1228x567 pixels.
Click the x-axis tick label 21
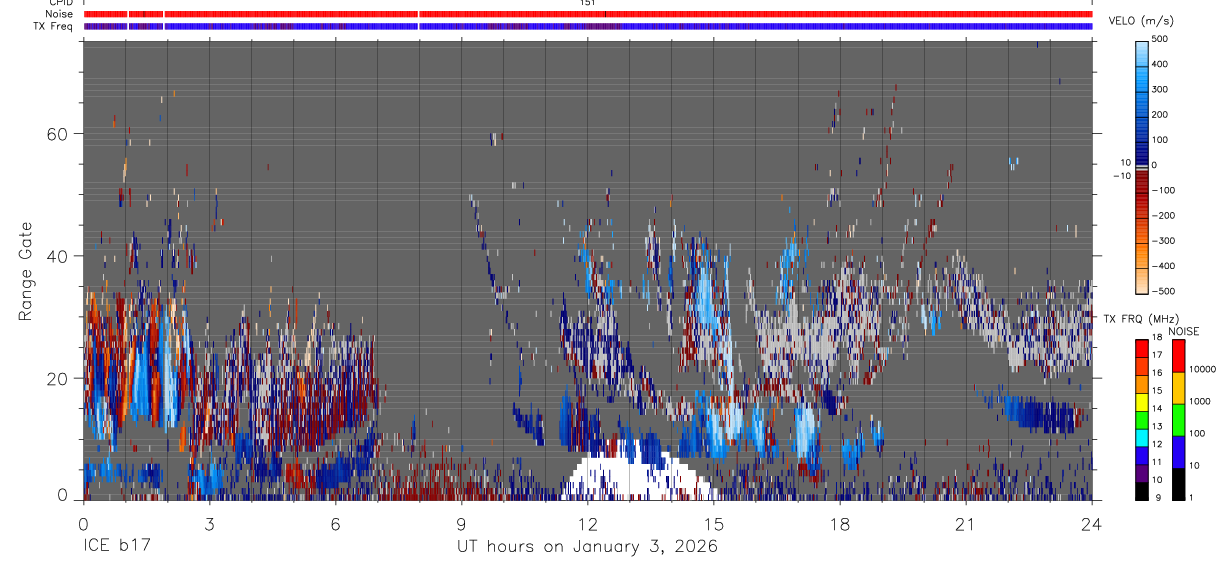click(x=965, y=524)
